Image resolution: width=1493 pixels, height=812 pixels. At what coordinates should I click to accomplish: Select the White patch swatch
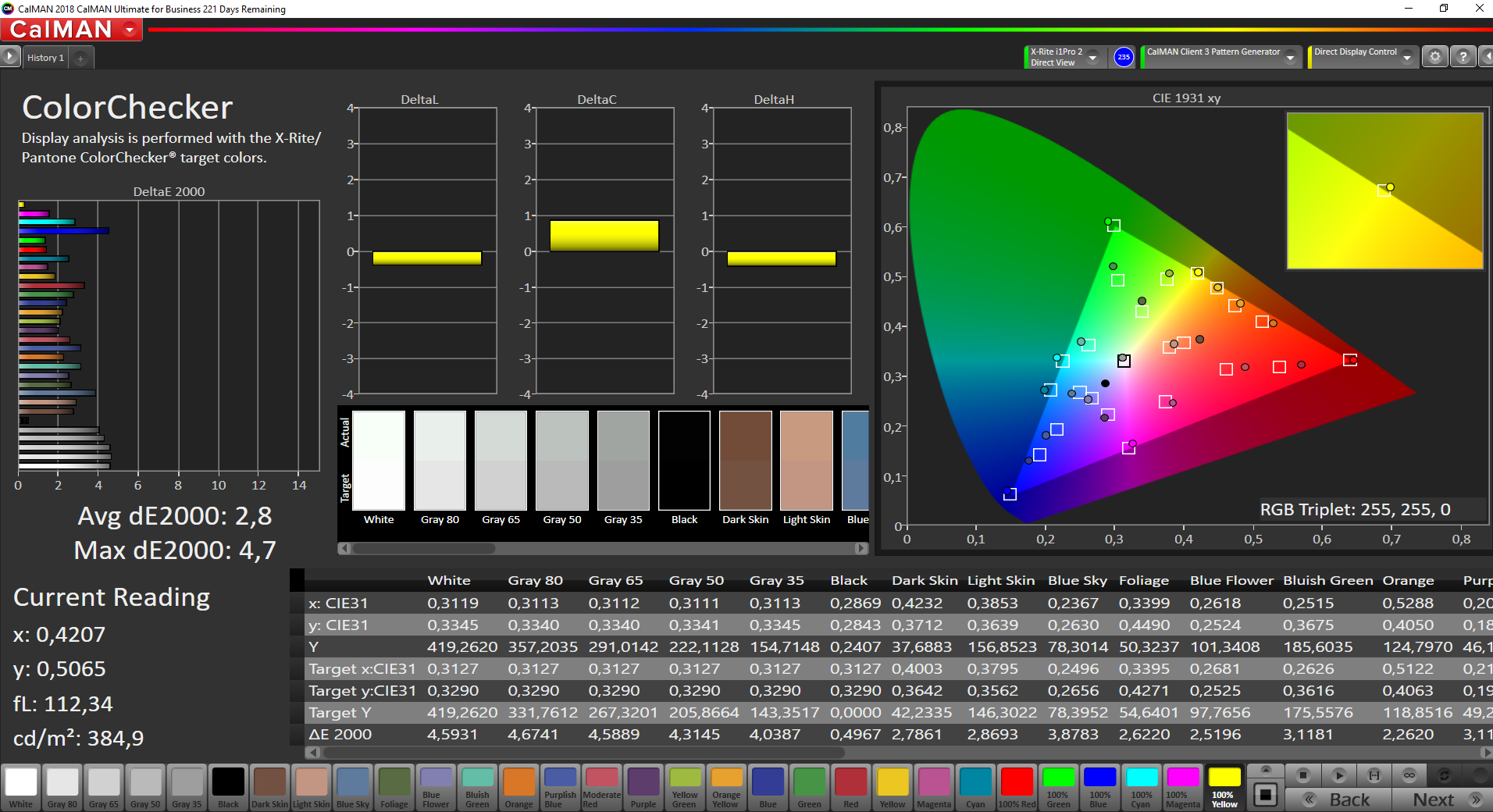tap(21, 787)
